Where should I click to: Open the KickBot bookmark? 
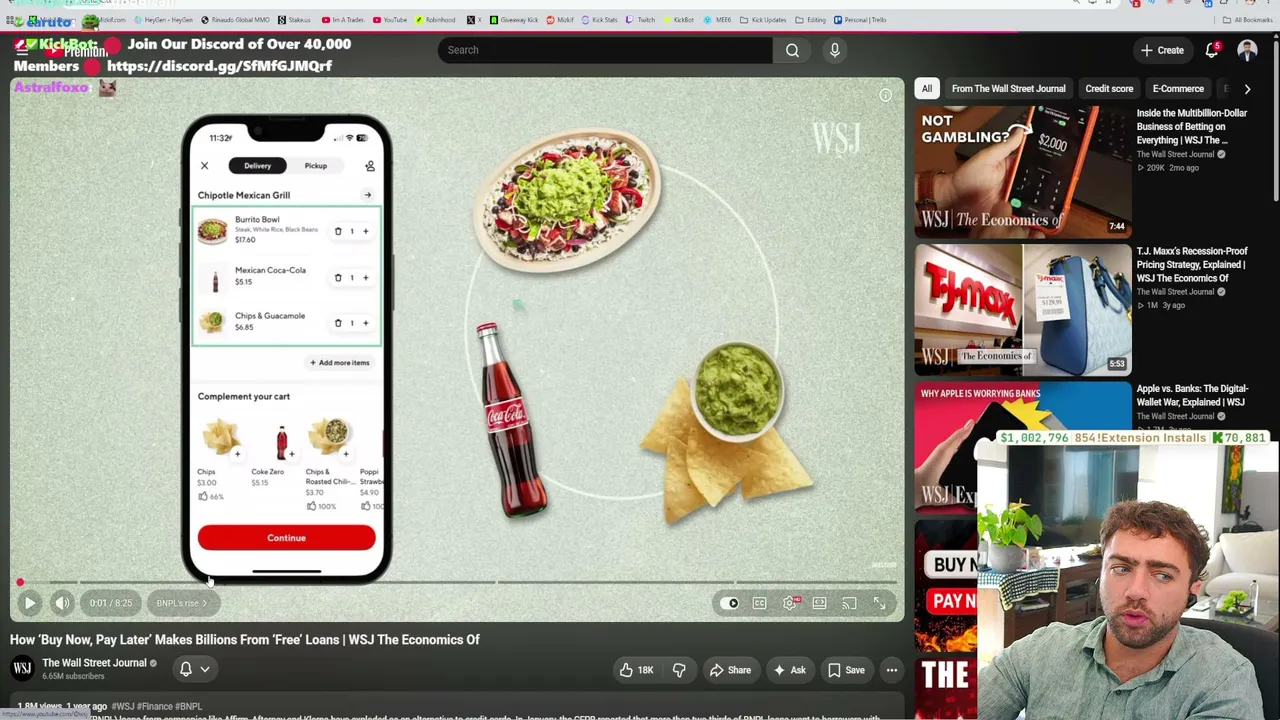(678, 20)
